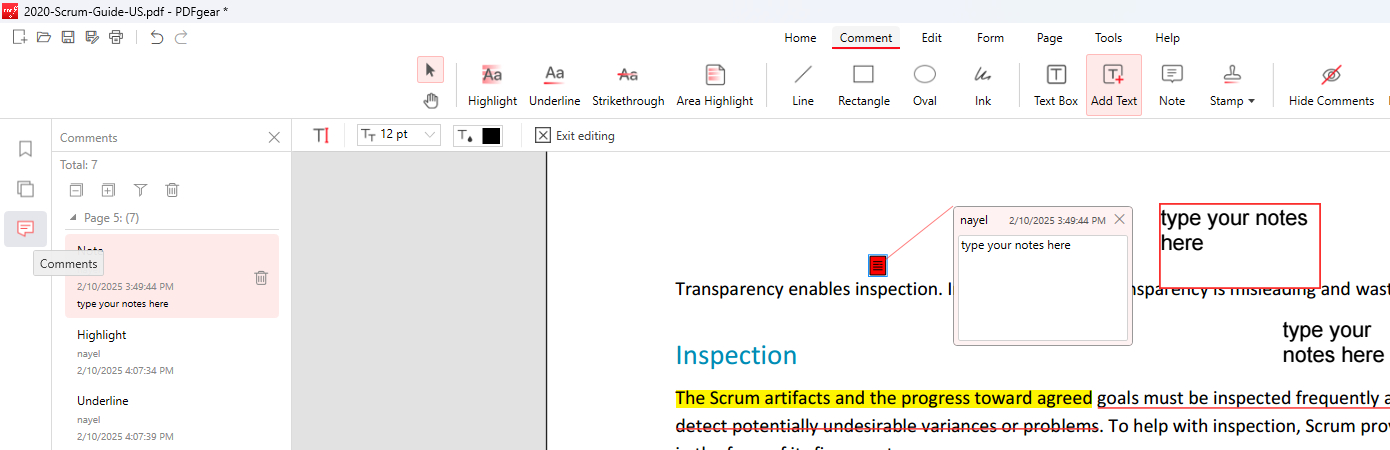Print the document

coord(116,37)
